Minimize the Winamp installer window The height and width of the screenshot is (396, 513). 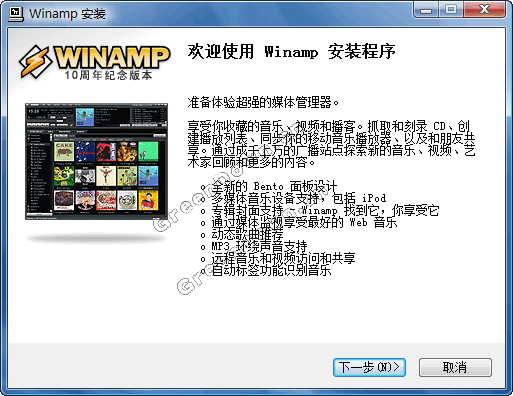(426, 9)
